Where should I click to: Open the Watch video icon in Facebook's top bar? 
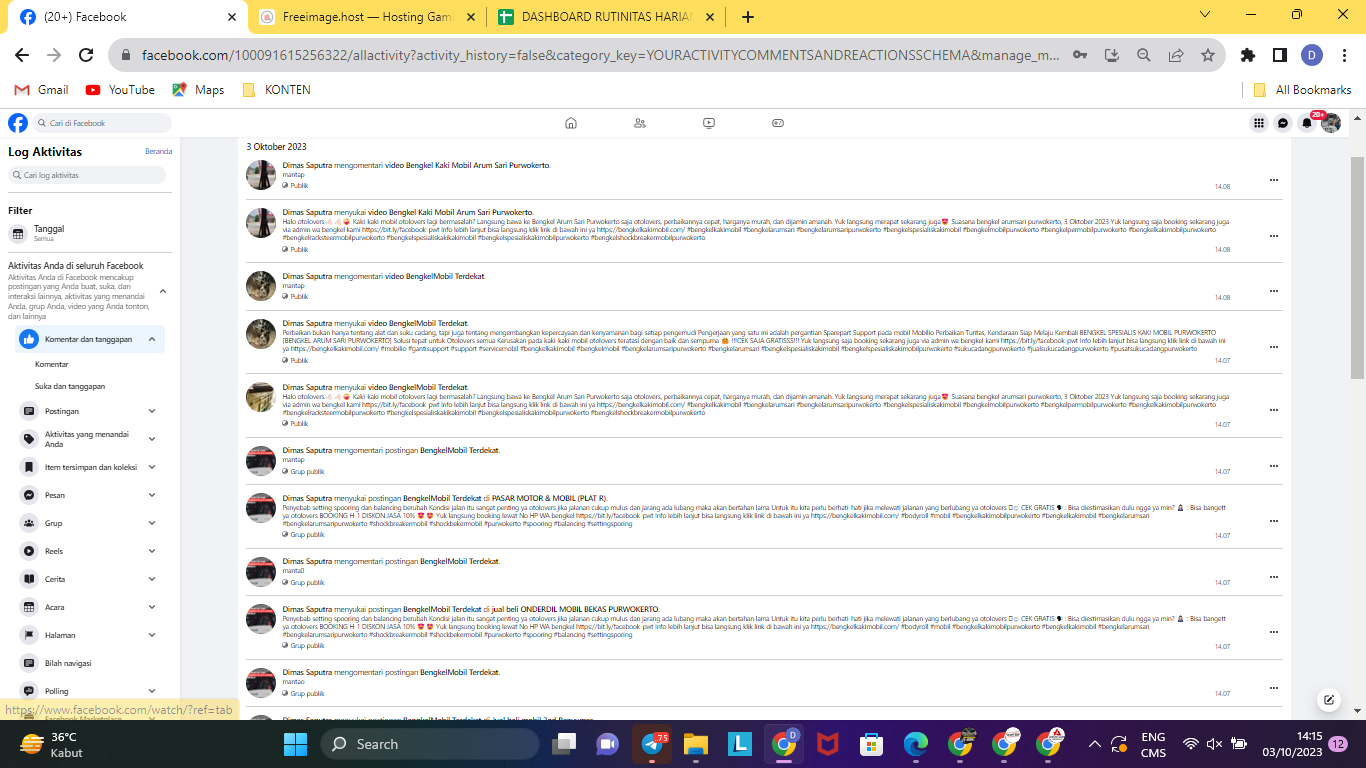(709, 123)
